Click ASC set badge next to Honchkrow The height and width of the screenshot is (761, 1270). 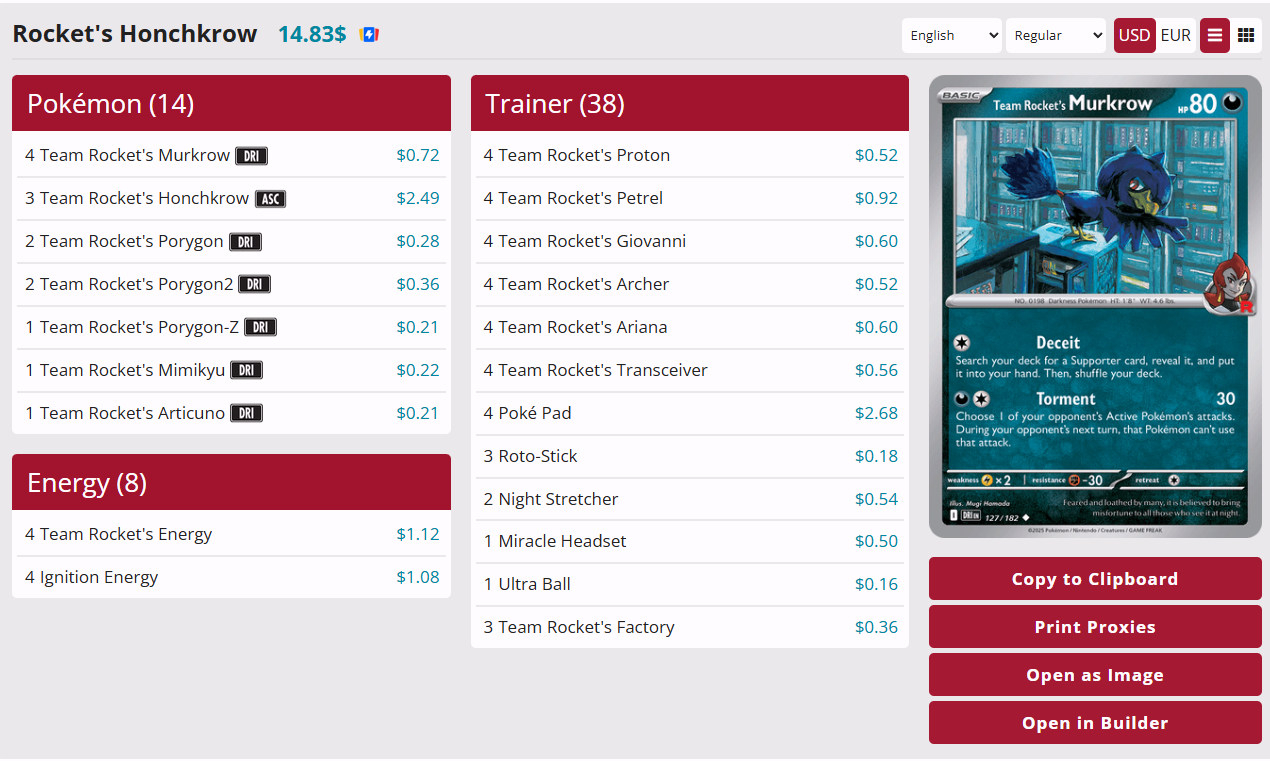270,199
